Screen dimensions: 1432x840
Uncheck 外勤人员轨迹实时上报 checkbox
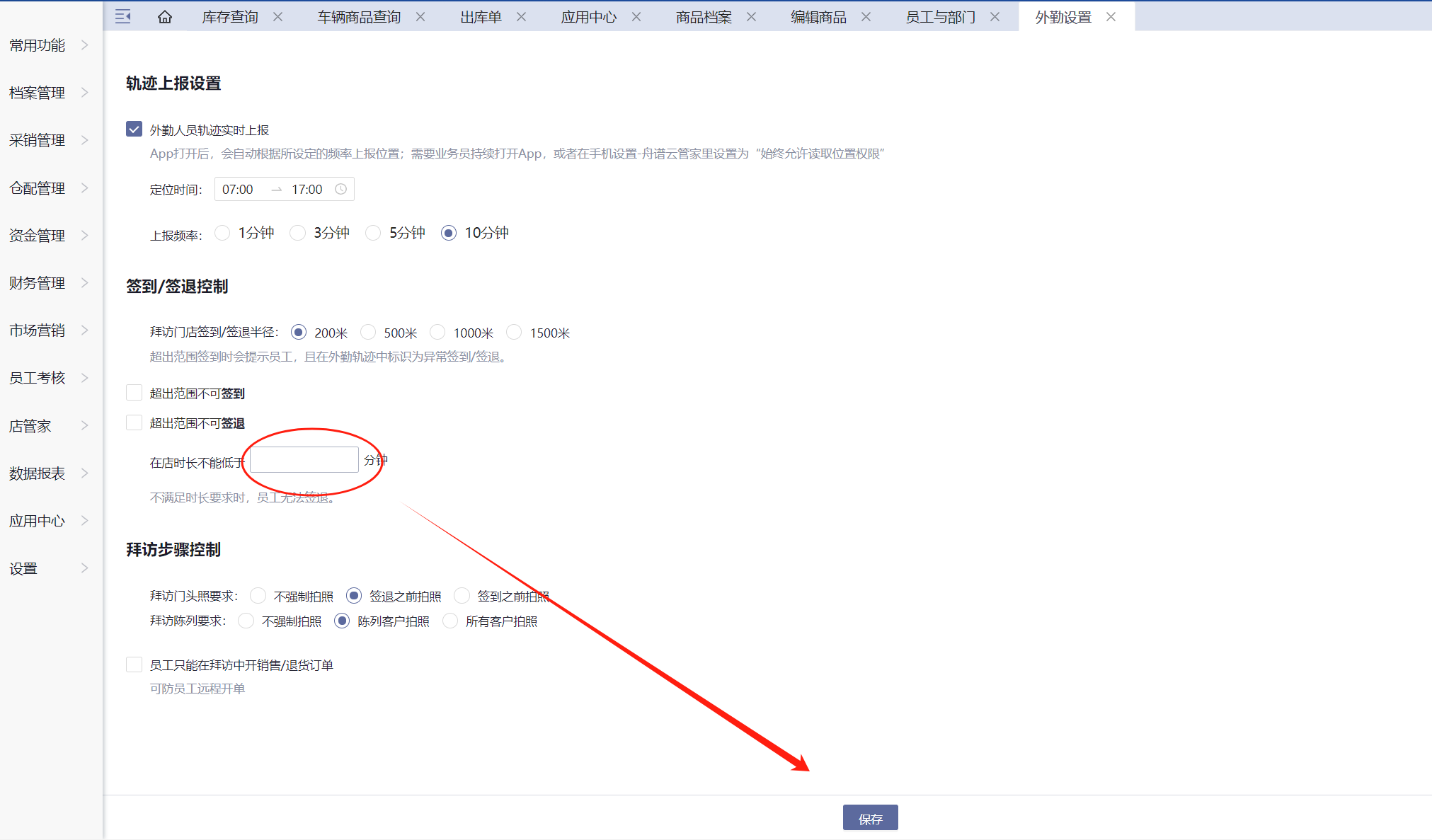click(134, 130)
